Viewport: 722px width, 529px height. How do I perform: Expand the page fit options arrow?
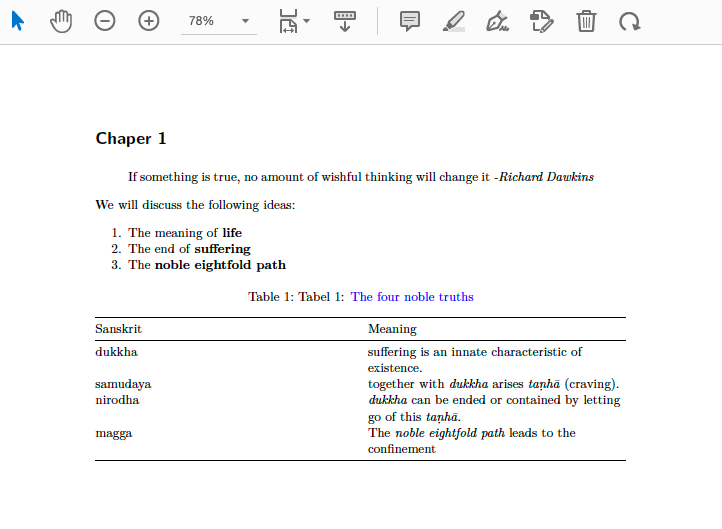(307, 21)
